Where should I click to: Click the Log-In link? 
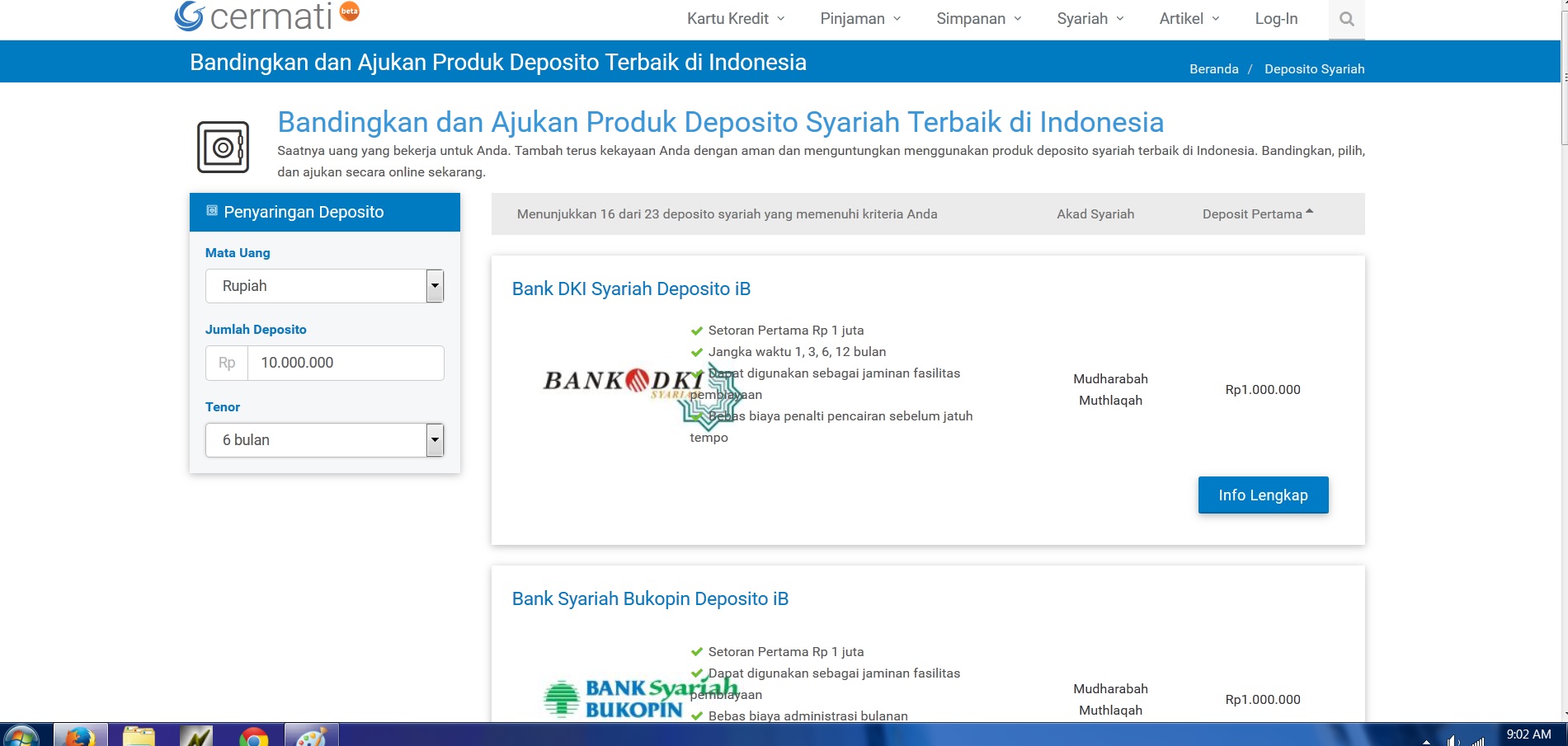click(x=1276, y=19)
